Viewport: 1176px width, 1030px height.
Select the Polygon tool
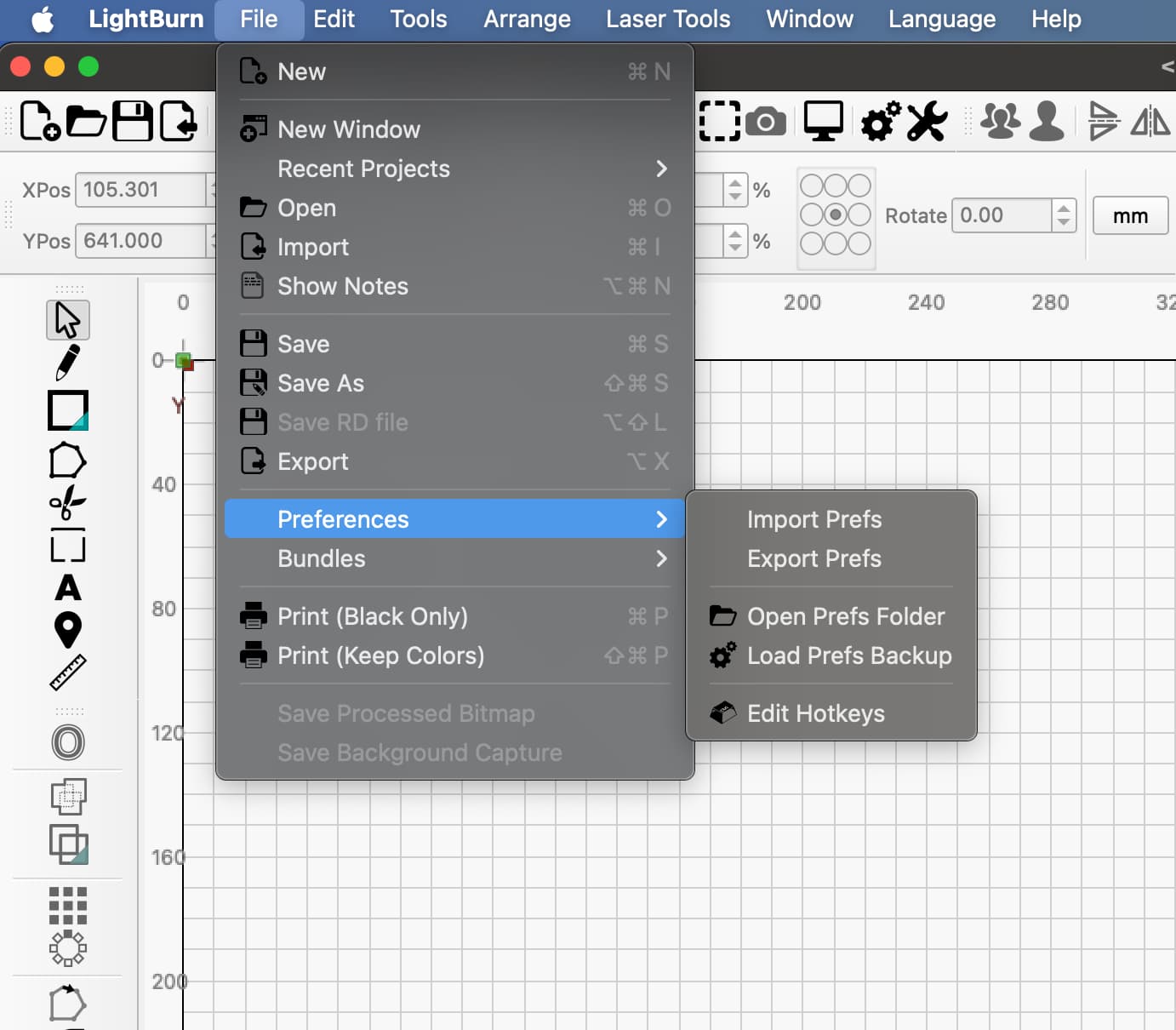(68, 461)
